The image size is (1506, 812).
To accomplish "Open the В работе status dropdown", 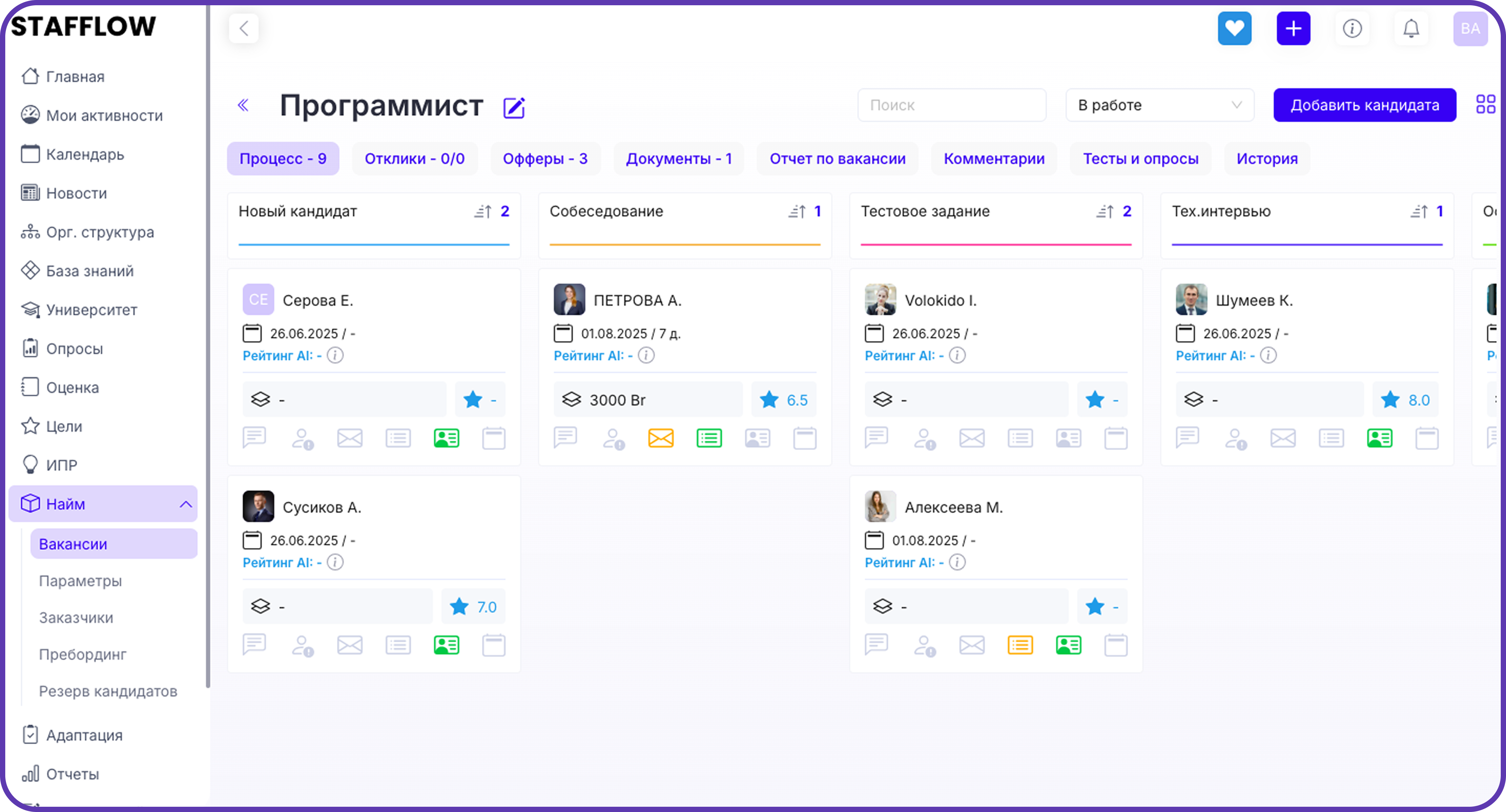I will (x=1159, y=105).
